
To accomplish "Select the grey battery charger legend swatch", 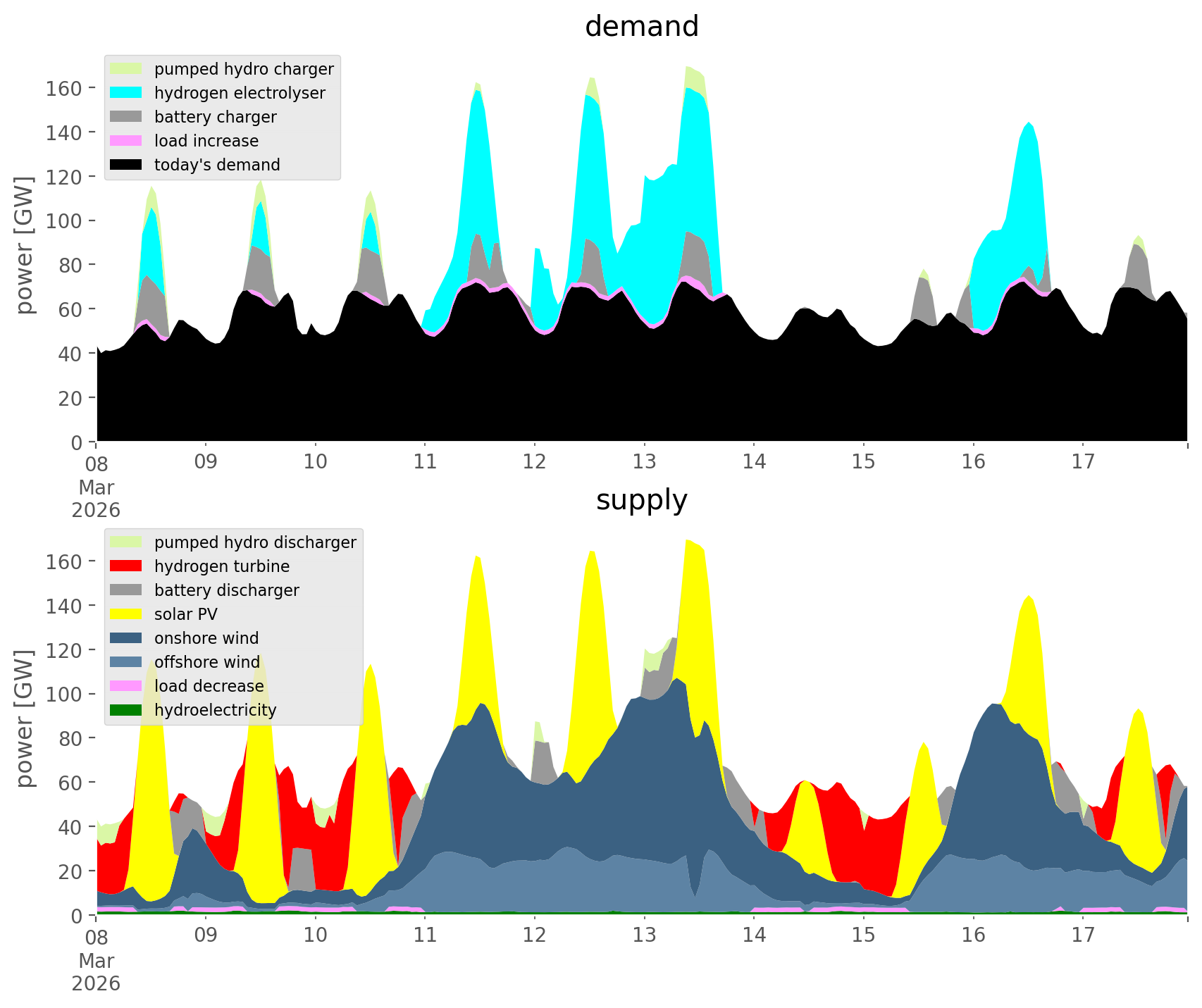I will click(126, 117).
